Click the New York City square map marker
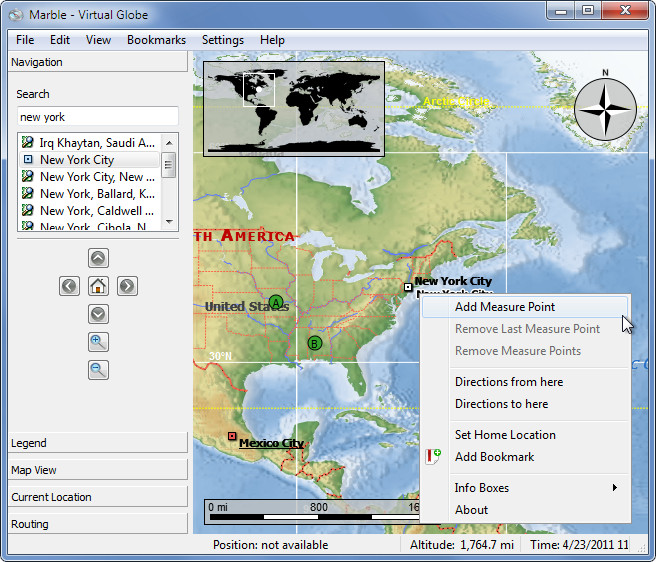This screenshot has width=656, height=562. [408, 287]
